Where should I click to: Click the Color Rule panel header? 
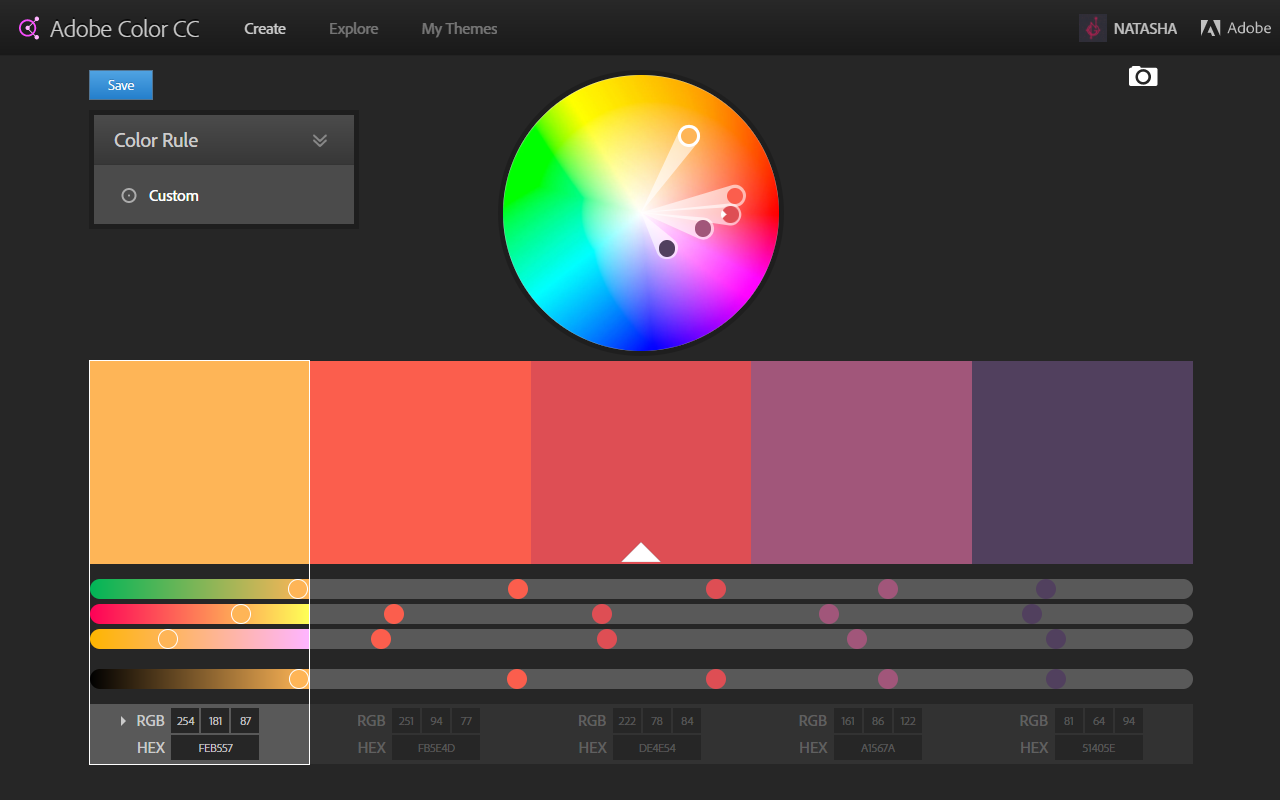(224, 140)
